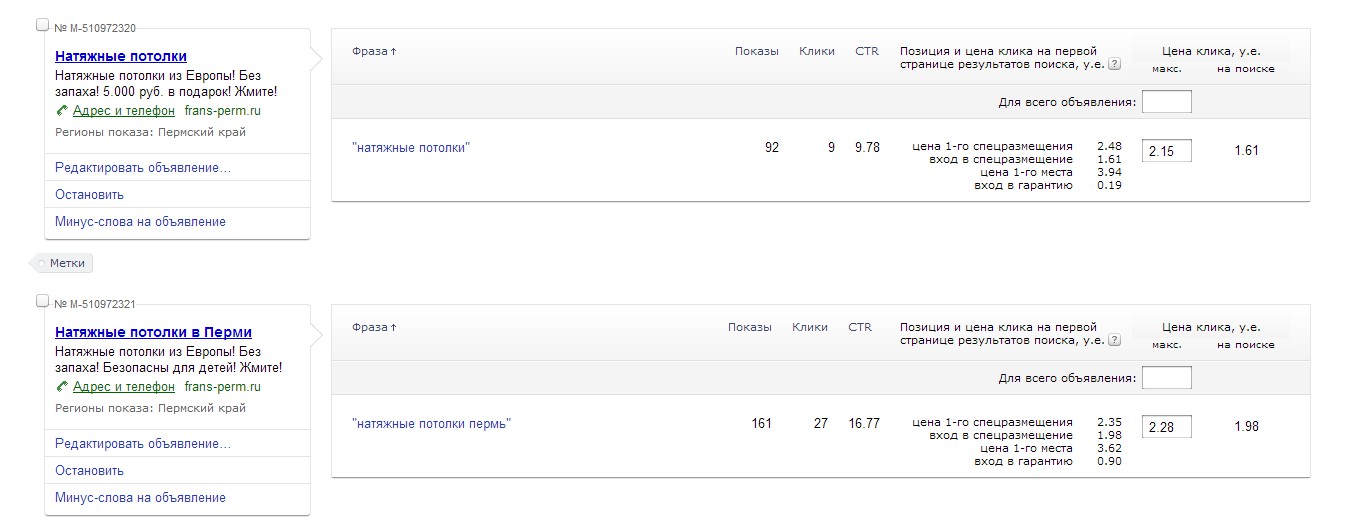
Task: Click the max price field showing 2.28
Action: point(1166,427)
